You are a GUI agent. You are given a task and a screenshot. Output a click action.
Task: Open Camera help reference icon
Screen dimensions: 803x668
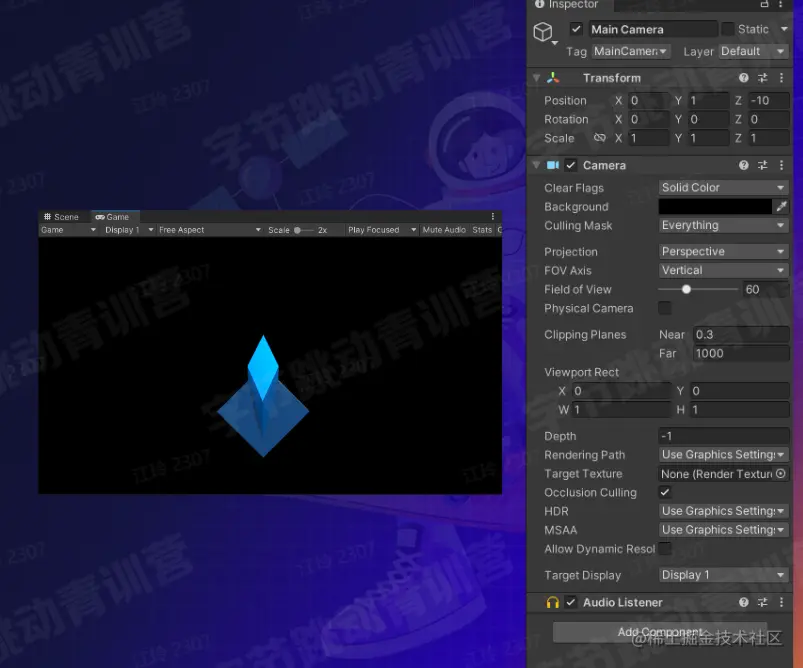click(x=744, y=165)
